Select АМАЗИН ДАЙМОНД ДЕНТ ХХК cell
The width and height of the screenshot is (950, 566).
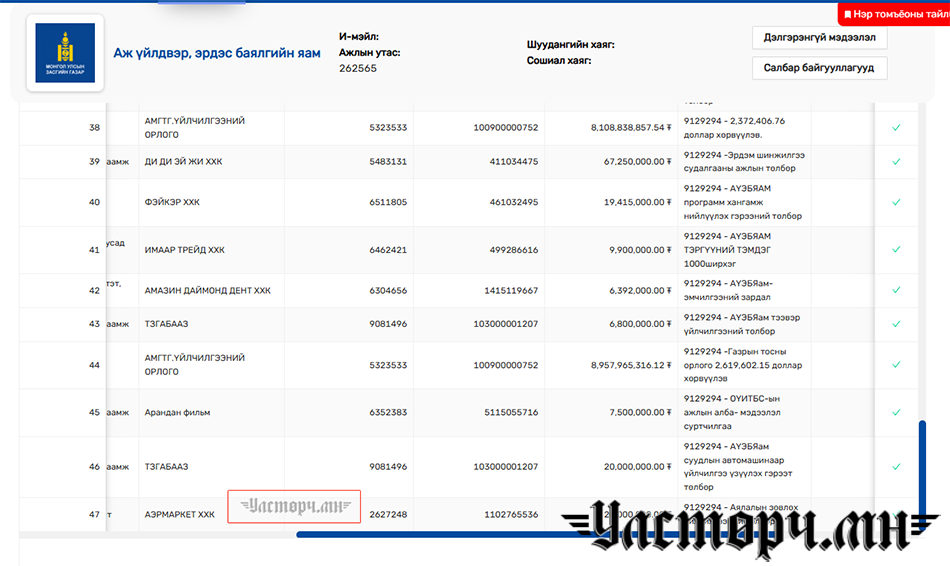[x=207, y=290]
